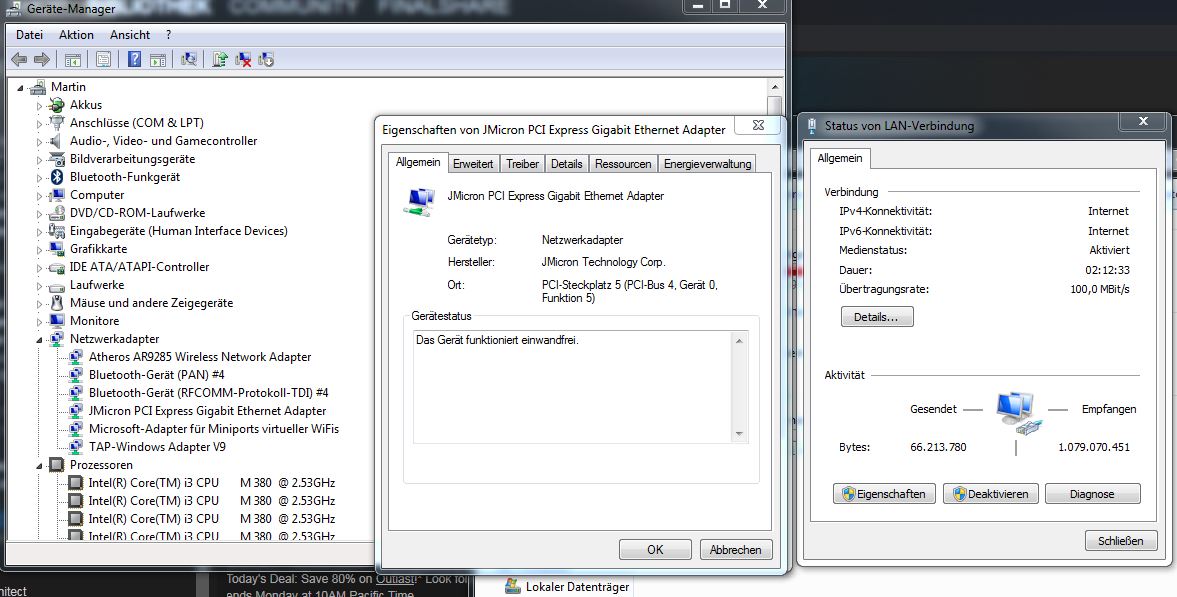The width and height of the screenshot is (1177, 597).
Task: Click the forward arrow in Geräte-Manager toolbar
Action: click(x=42, y=59)
